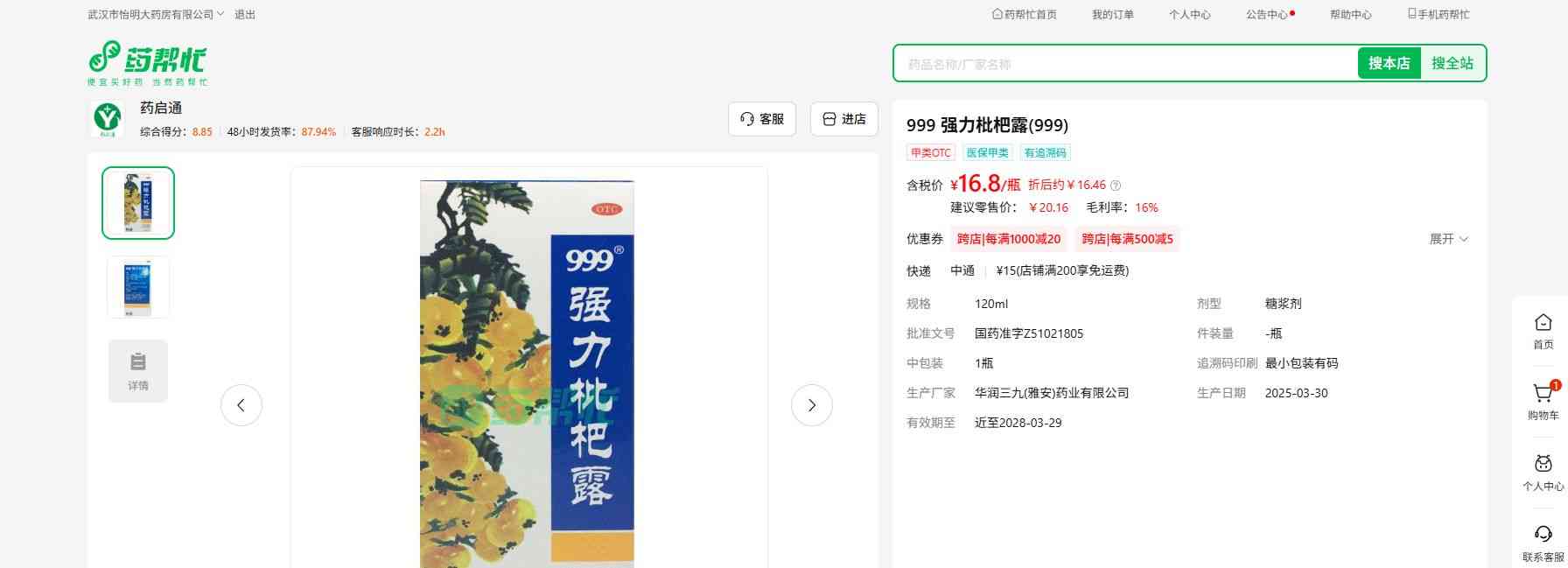
Task: Contact customer service via sidebar headset icon
Action: click(x=1543, y=535)
